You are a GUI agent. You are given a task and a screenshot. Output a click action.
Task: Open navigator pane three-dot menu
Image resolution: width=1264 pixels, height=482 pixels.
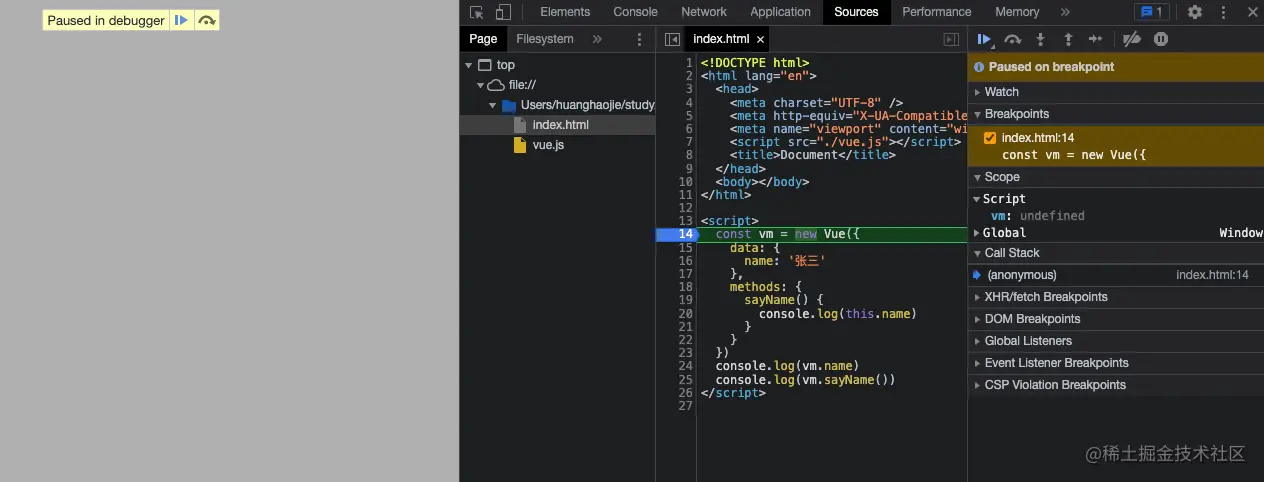(640, 39)
